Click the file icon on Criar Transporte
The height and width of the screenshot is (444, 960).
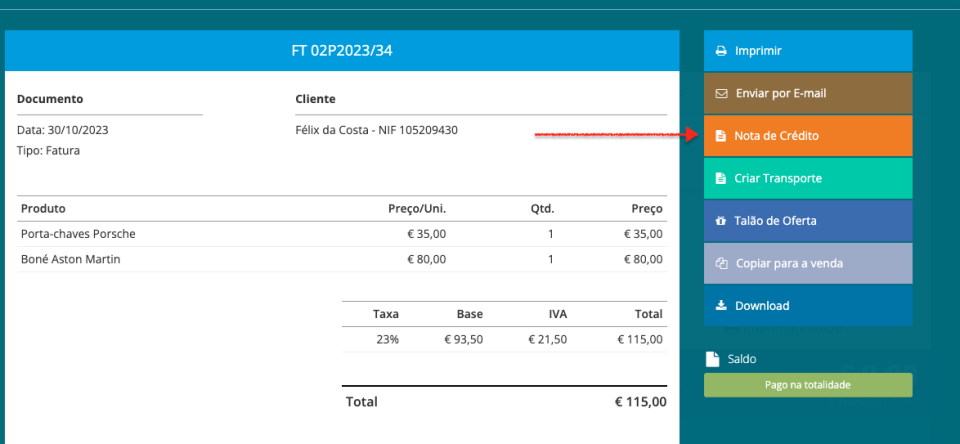pyautogui.click(x=721, y=178)
